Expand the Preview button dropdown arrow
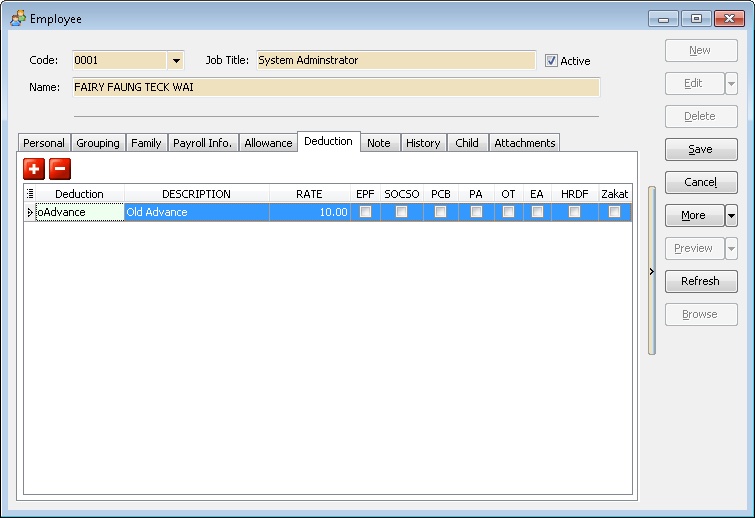755x518 pixels. click(731, 249)
